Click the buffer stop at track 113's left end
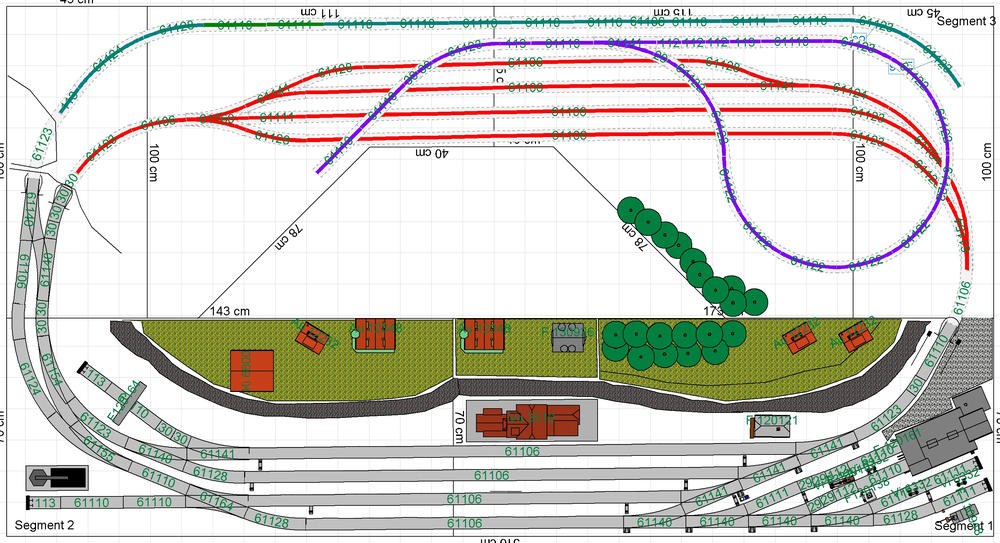Image resolution: width=1000 pixels, height=543 pixels. tap(28, 503)
